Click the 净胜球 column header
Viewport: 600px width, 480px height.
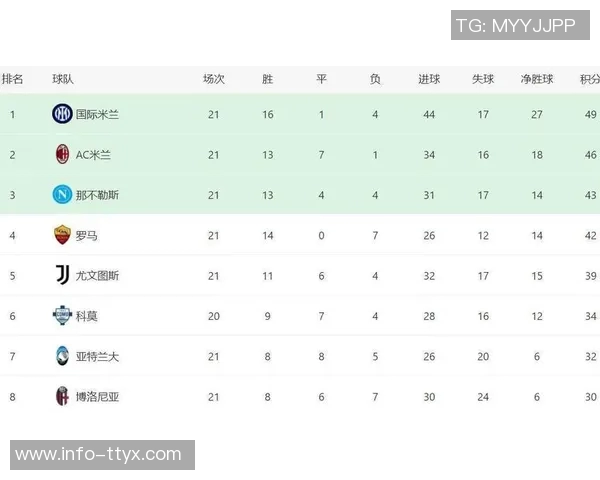point(537,79)
